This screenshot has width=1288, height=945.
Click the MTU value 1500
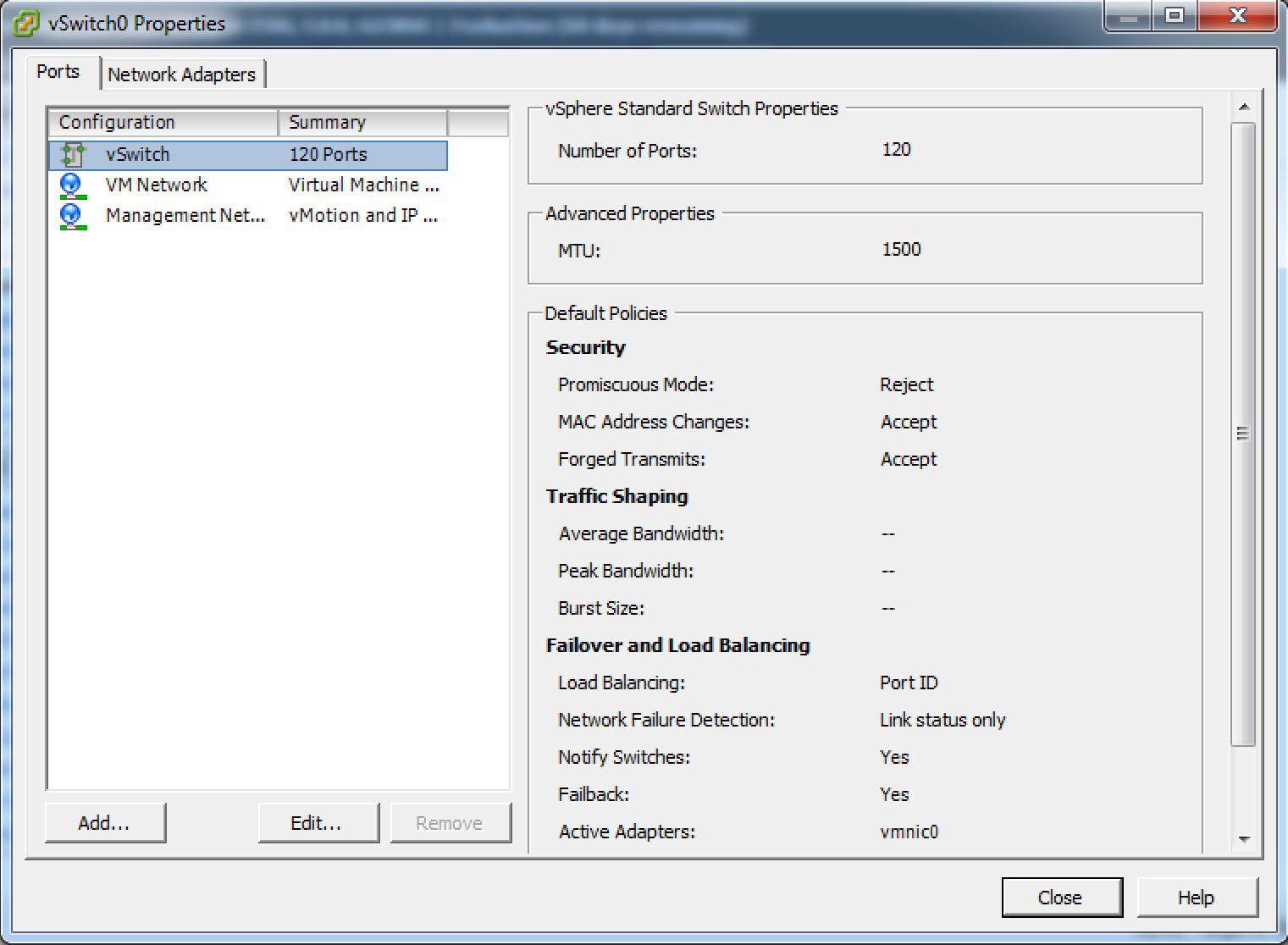click(902, 250)
